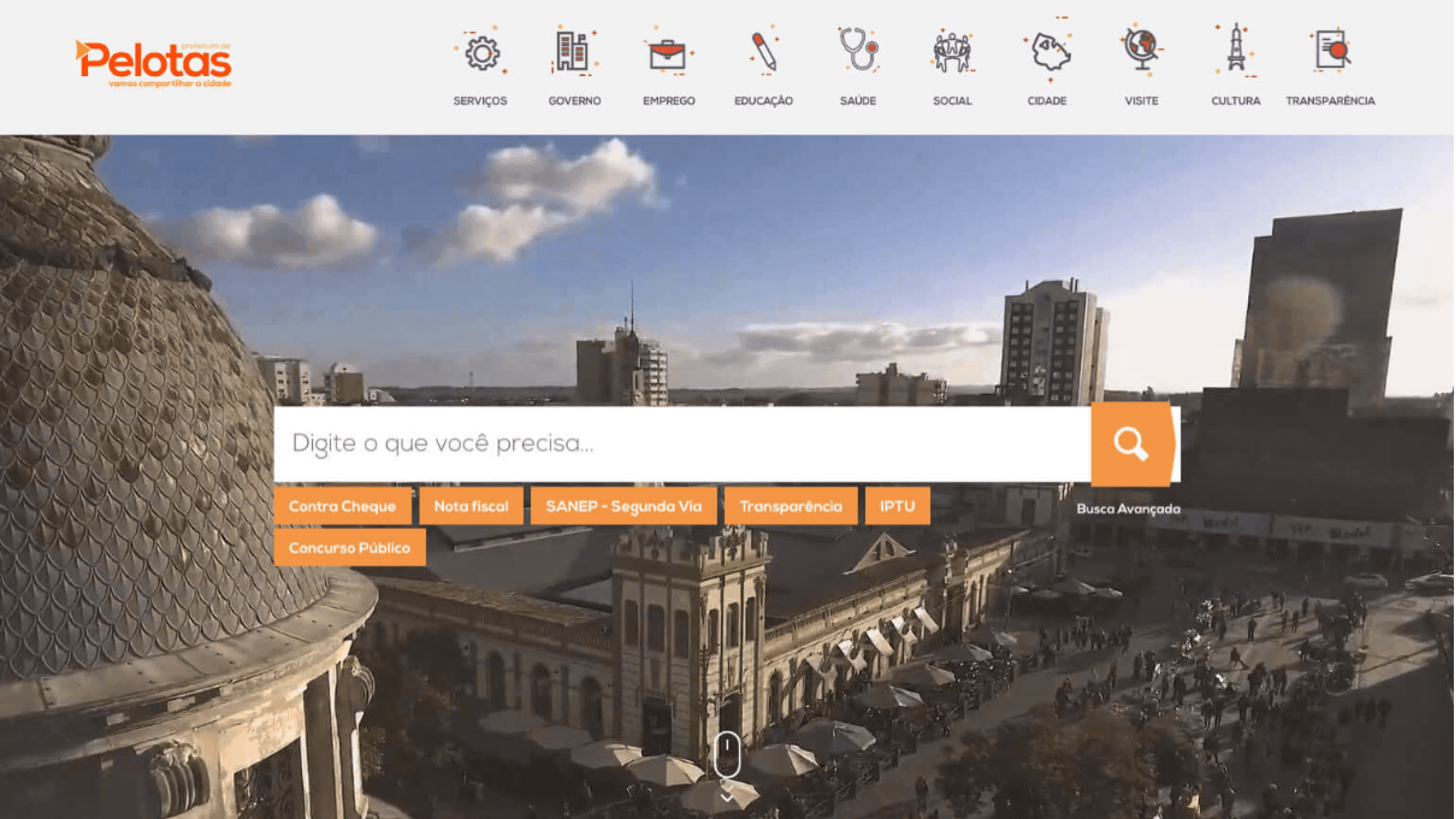Click the down chevron below the mouse icon

pyautogui.click(x=727, y=797)
